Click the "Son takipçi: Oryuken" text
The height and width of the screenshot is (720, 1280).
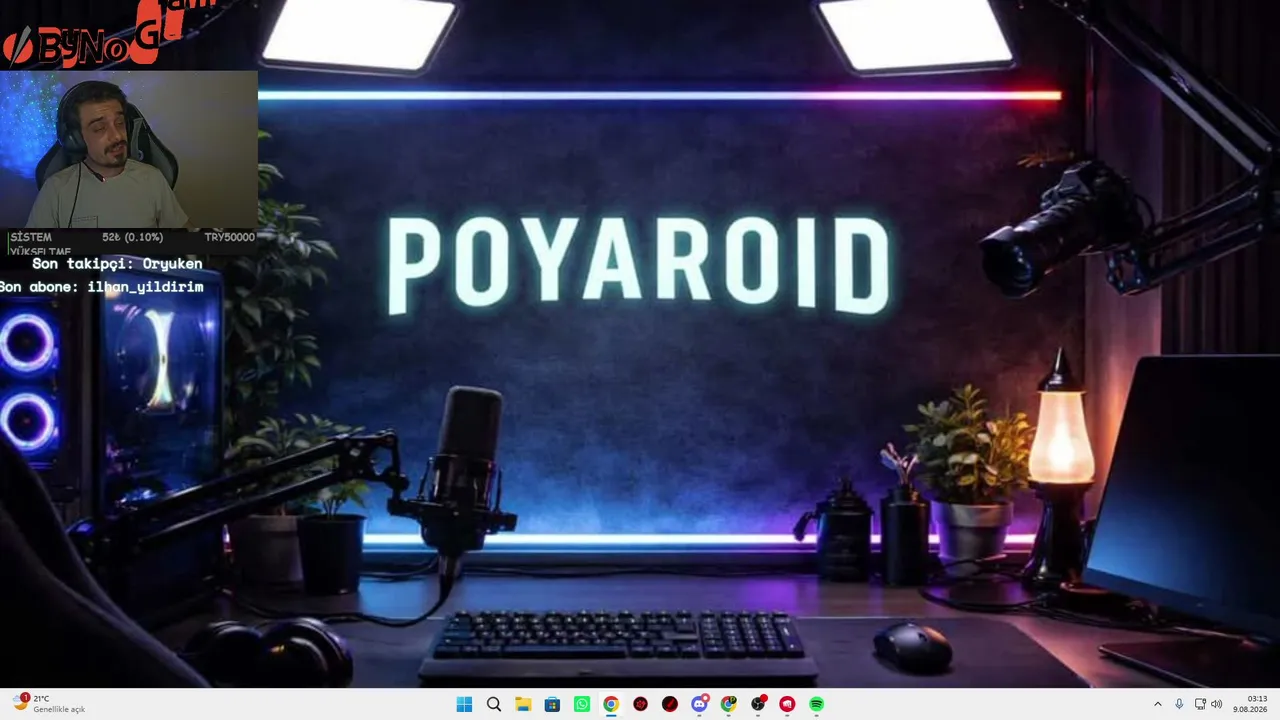pyautogui.click(x=117, y=264)
